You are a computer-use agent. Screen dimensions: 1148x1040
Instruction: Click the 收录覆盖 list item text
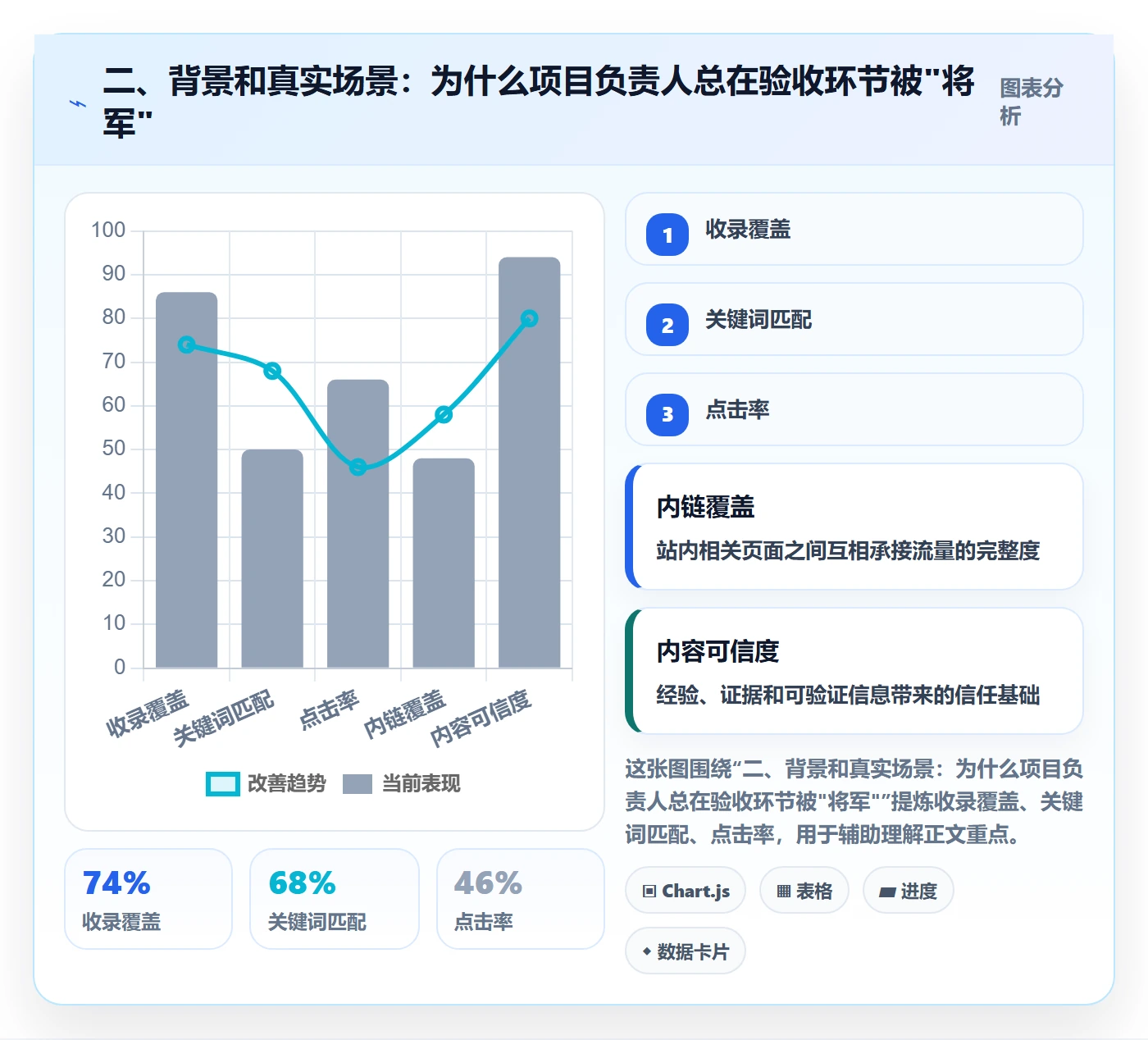coord(748,230)
